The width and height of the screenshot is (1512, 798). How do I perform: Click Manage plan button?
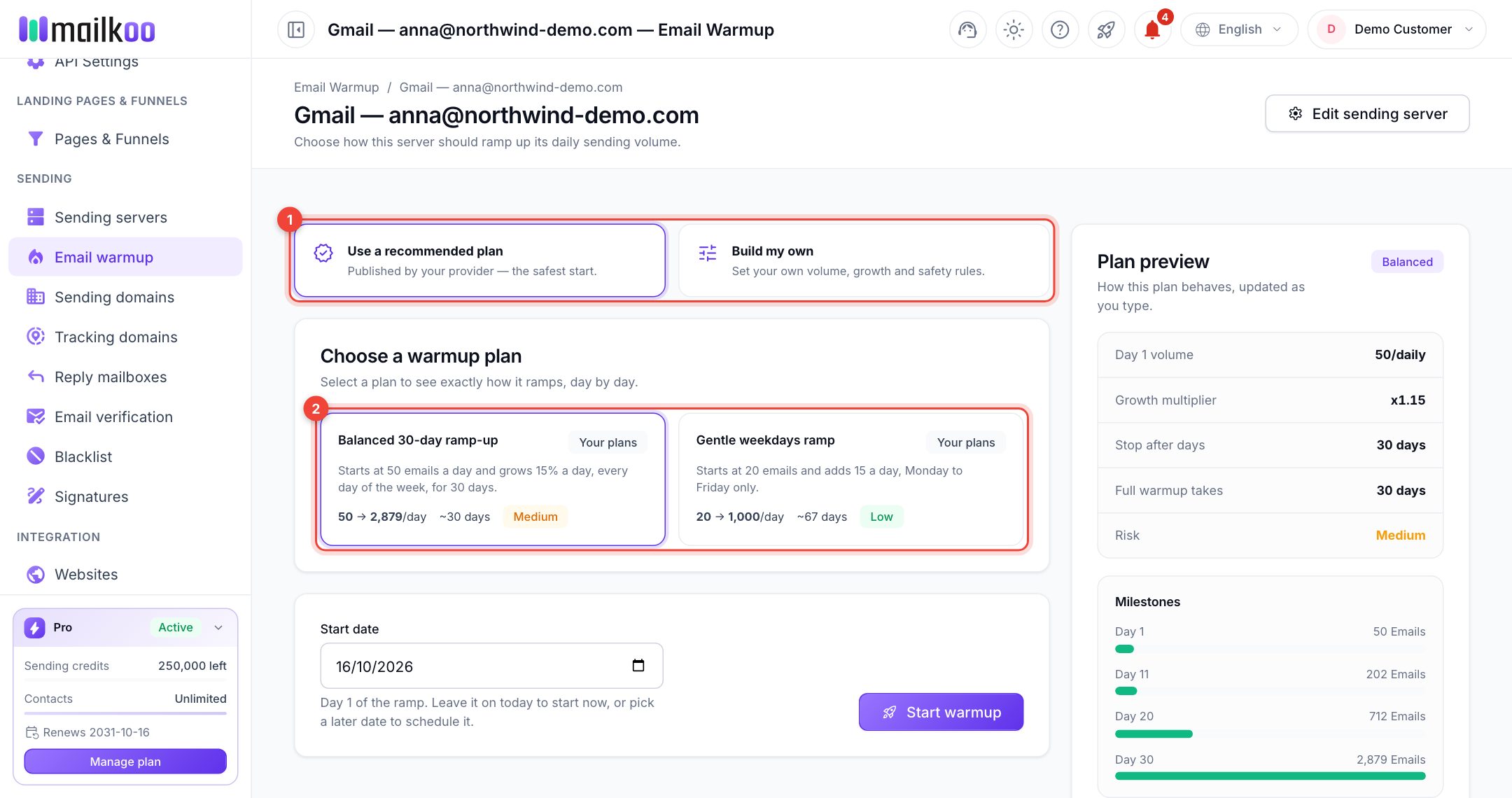(125, 761)
